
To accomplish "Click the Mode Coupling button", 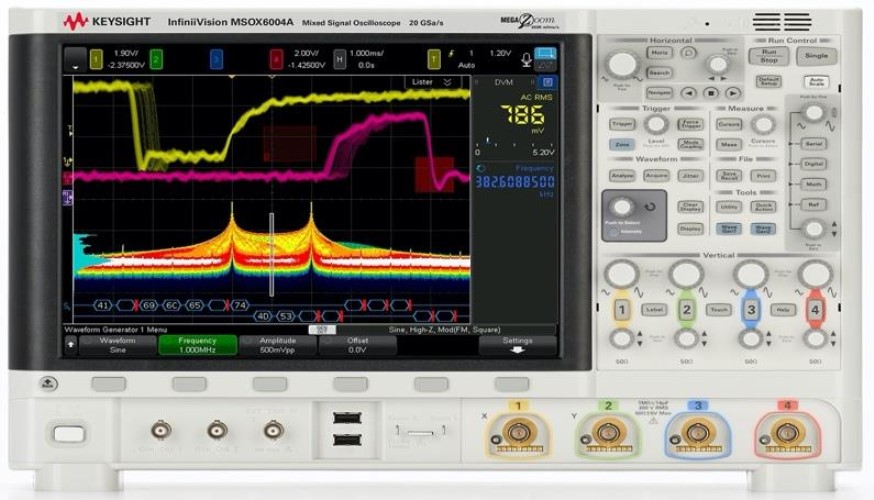I will [690, 144].
